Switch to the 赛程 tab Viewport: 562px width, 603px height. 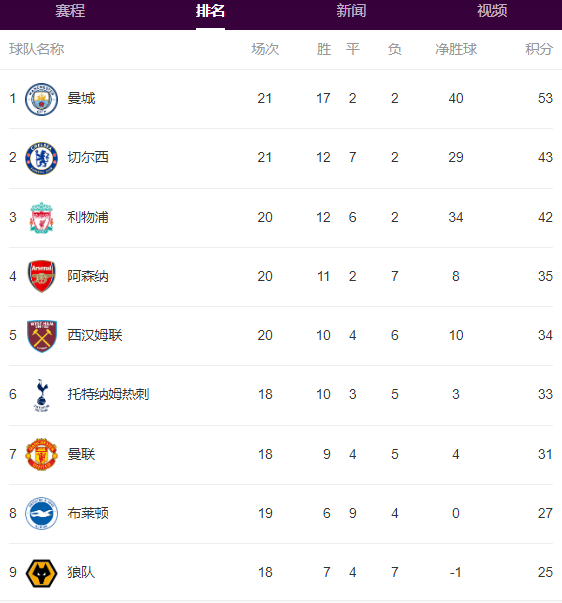pos(70,11)
